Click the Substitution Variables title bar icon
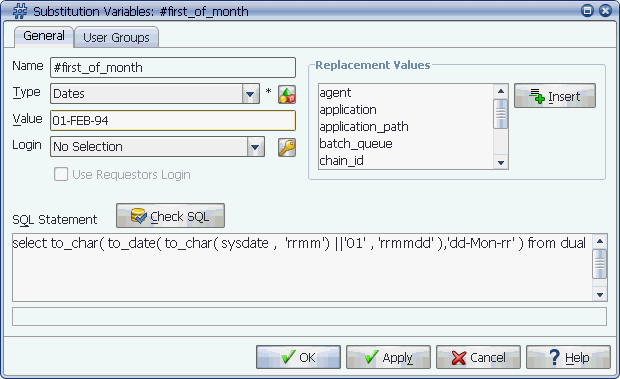620x379 pixels. pyautogui.click(x=20, y=11)
